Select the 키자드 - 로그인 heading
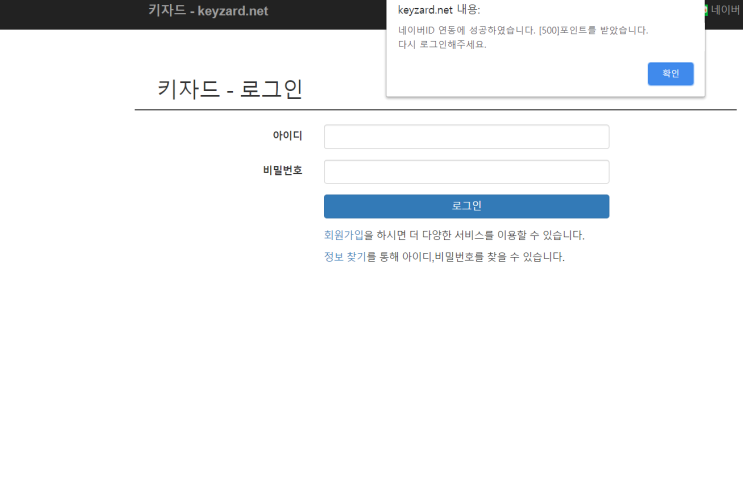743x492 pixels. [230, 89]
